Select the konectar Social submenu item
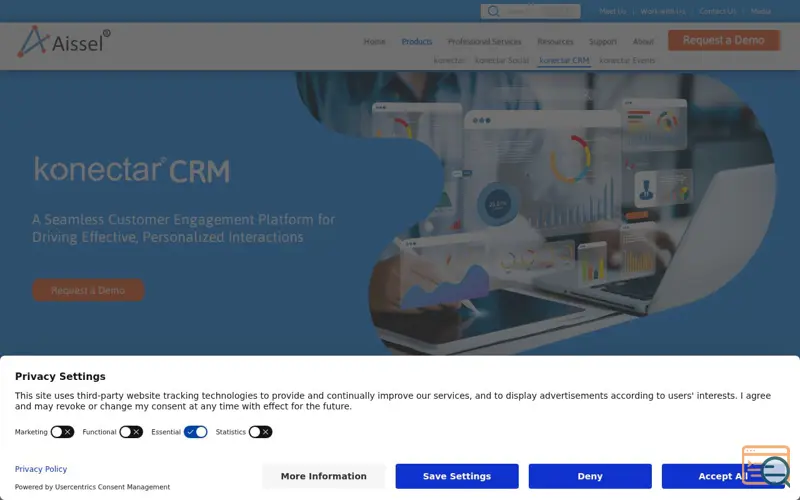Viewport: 800px width, 500px height. 502,60
